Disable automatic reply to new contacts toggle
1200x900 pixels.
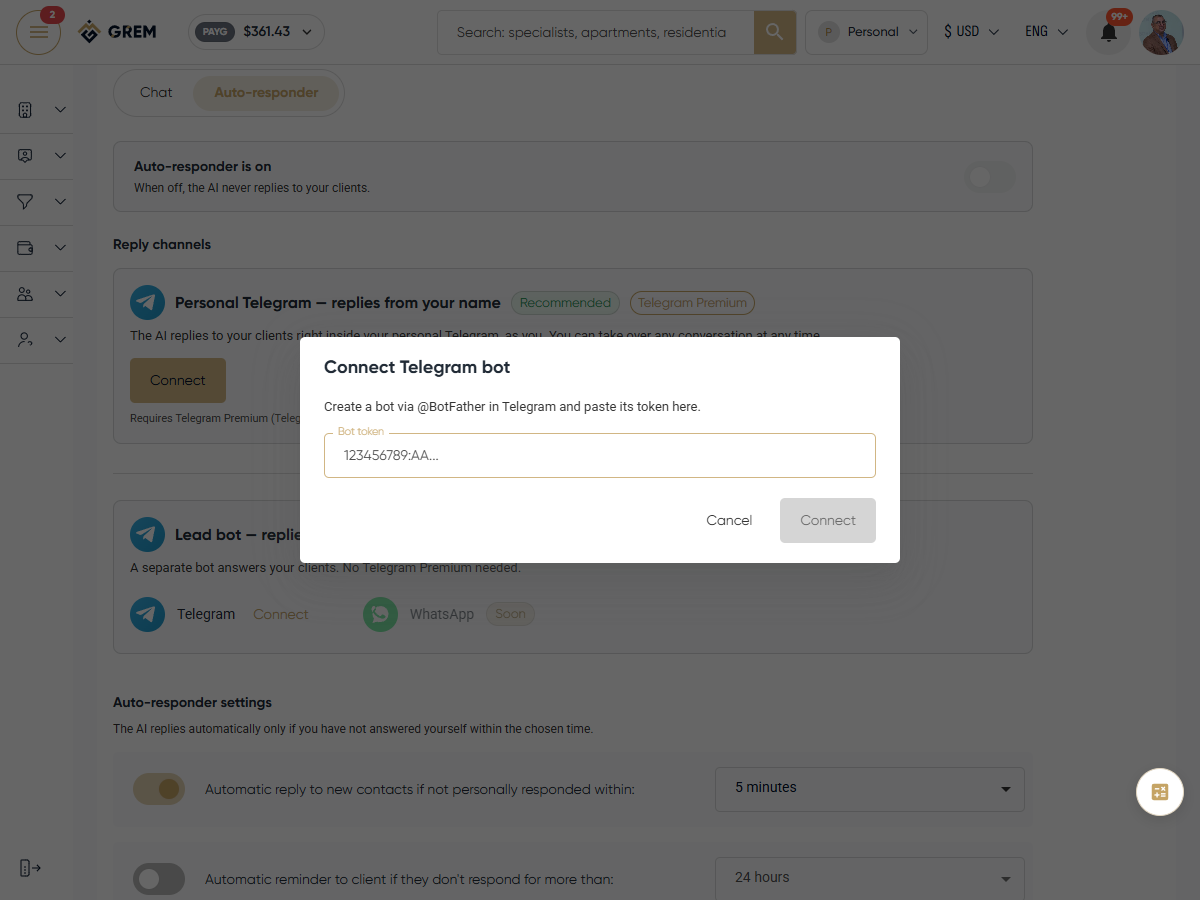(159, 789)
